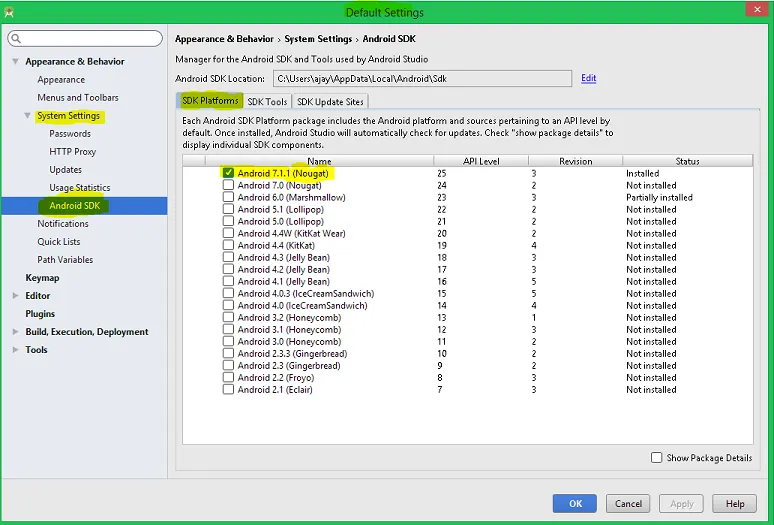Expand the Tools tree arrow
This screenshot has height=525, width=774.
coord(15,349)
